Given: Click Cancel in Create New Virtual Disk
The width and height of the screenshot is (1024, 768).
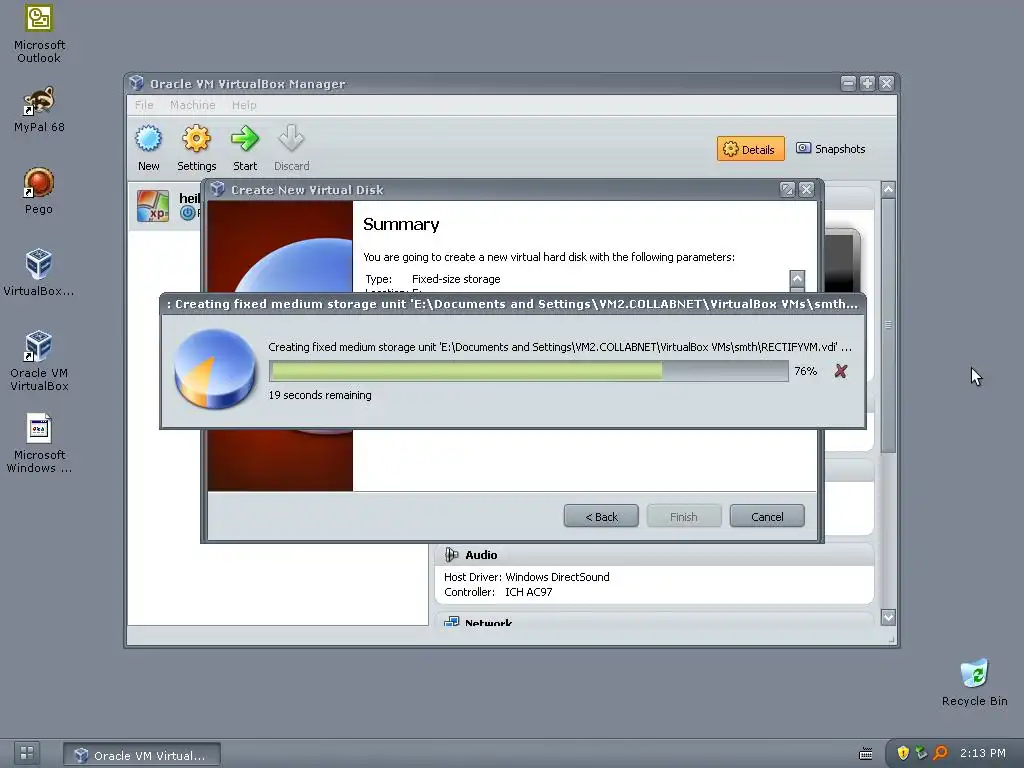Looking at the screenshot, I should click(767, 517).
